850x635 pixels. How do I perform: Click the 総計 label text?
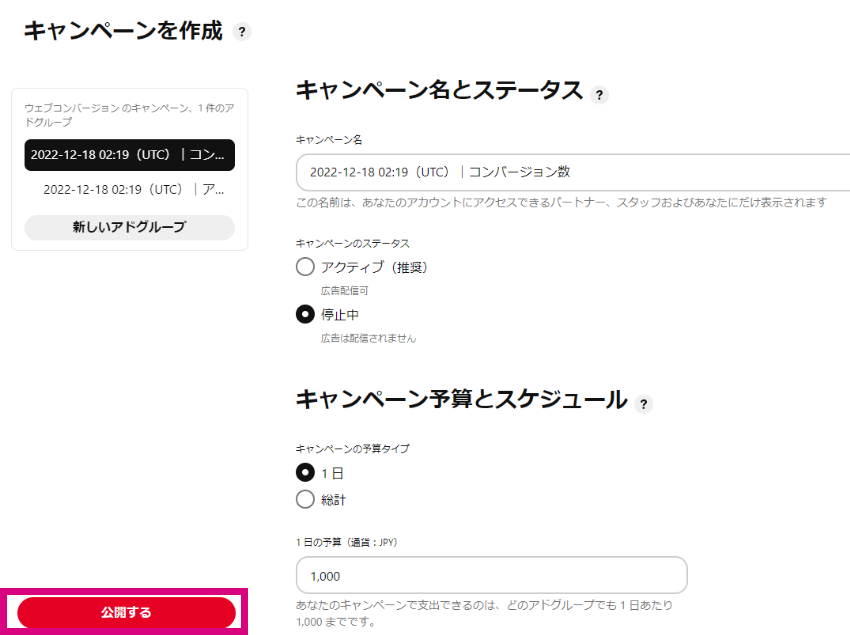click(x=333, y=500)
